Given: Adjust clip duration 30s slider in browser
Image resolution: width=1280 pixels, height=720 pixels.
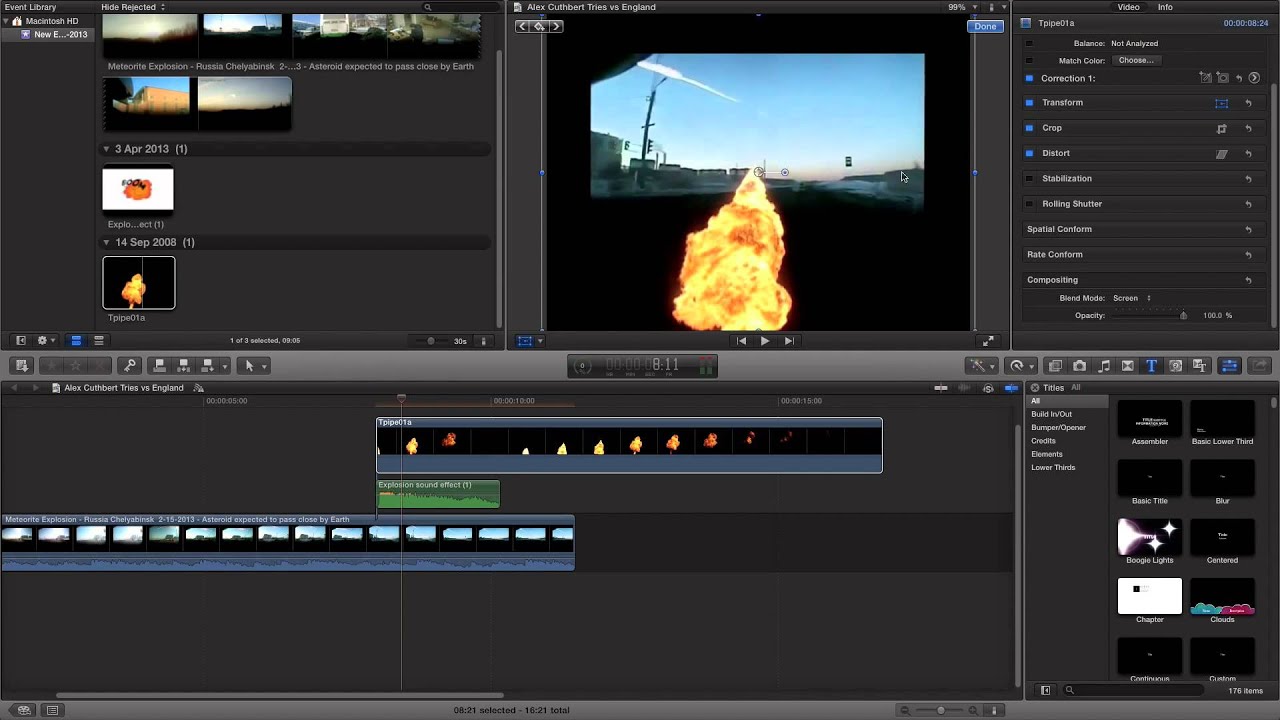Looking at the screenshot, I should click(x=431, y=341).
